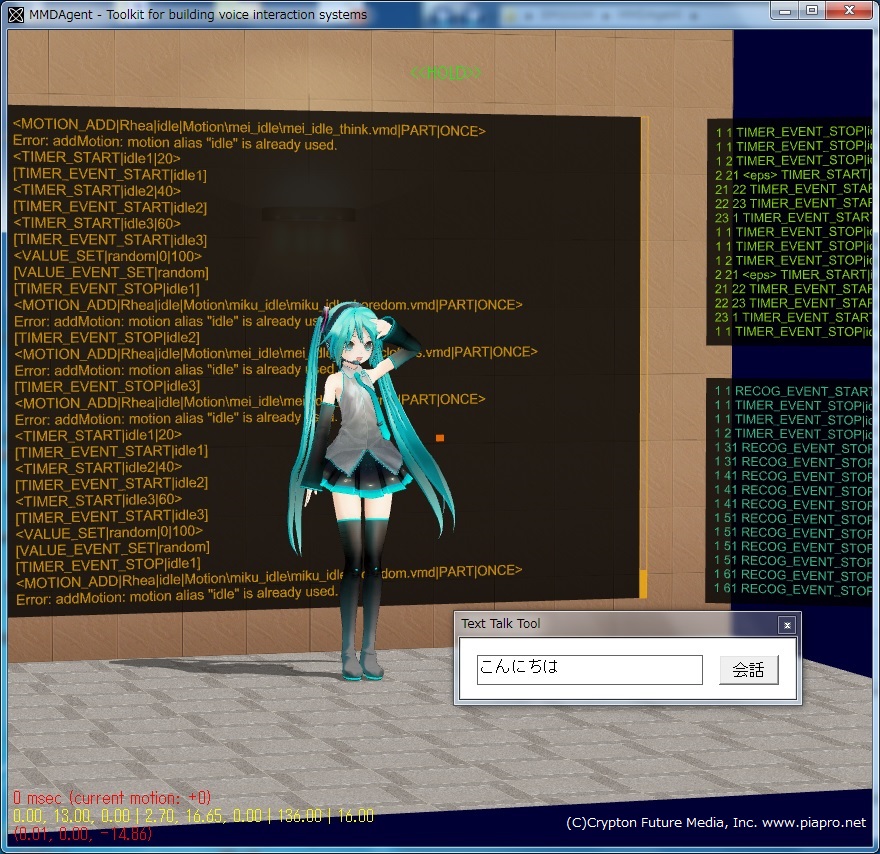Click the mei_idle_think.vmd MOTION_ADD log line

[x=249, y=127]
